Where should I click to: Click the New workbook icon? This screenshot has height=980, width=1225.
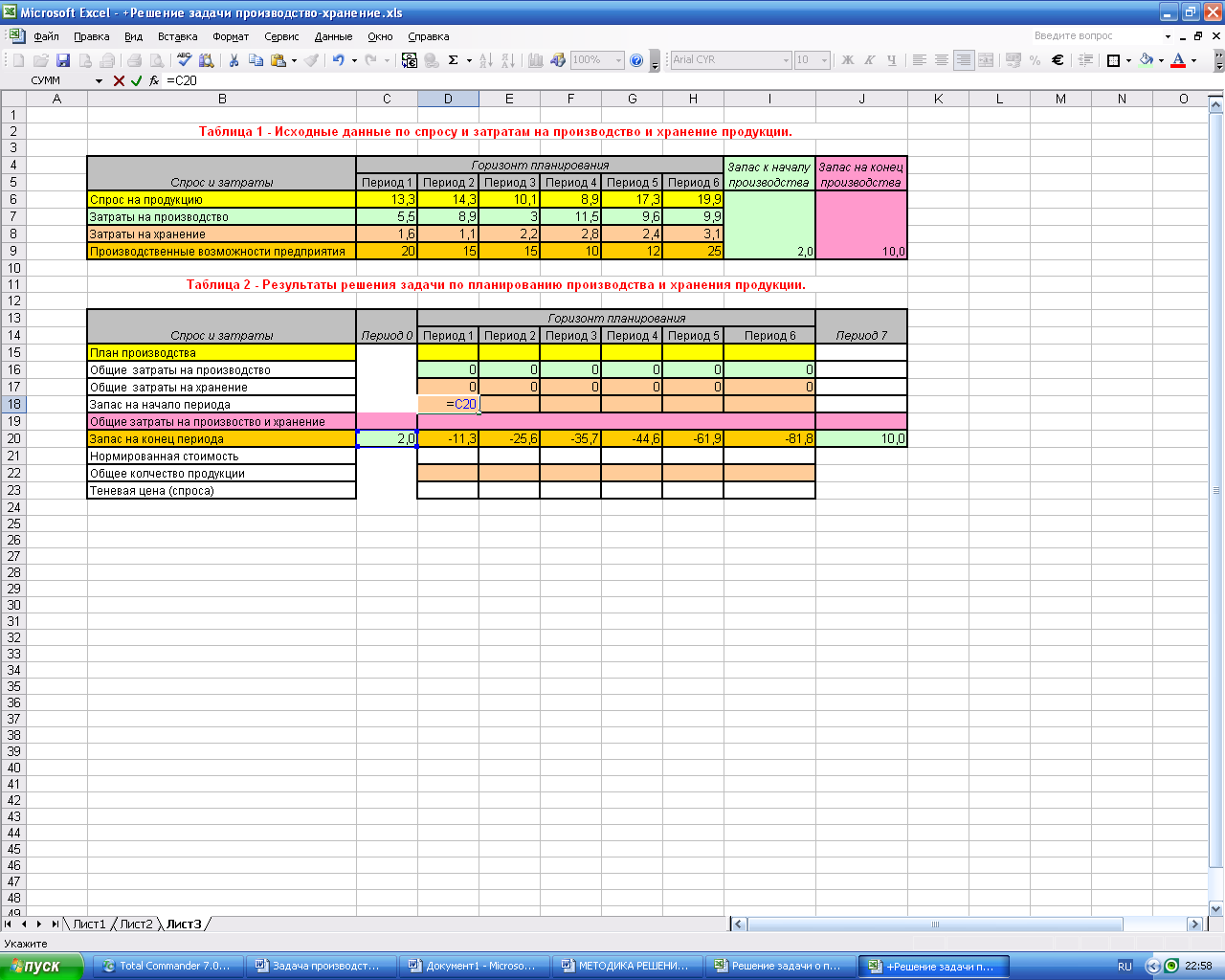click(18, 60)
